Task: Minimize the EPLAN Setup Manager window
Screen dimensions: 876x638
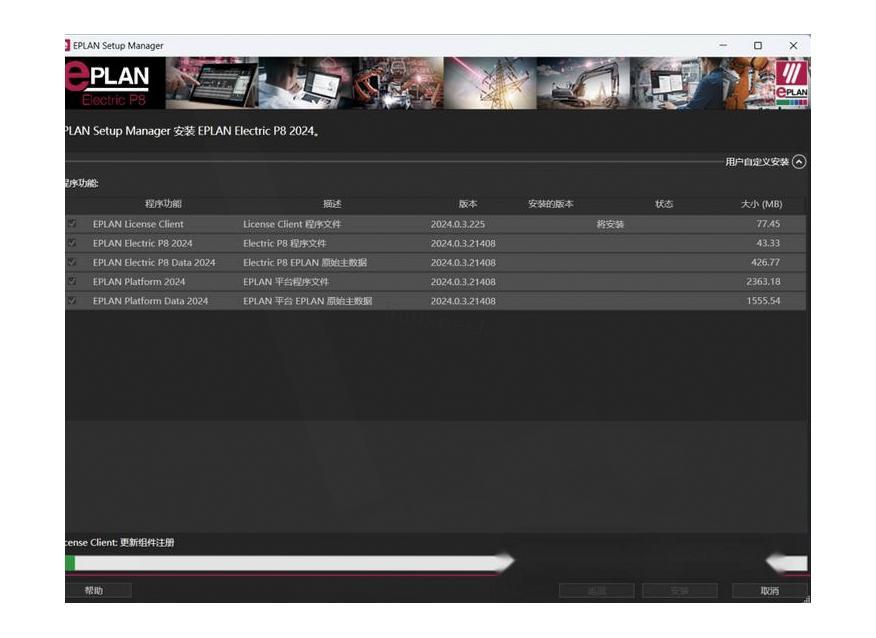Action: pyautogui.click(x=723, y=45)
